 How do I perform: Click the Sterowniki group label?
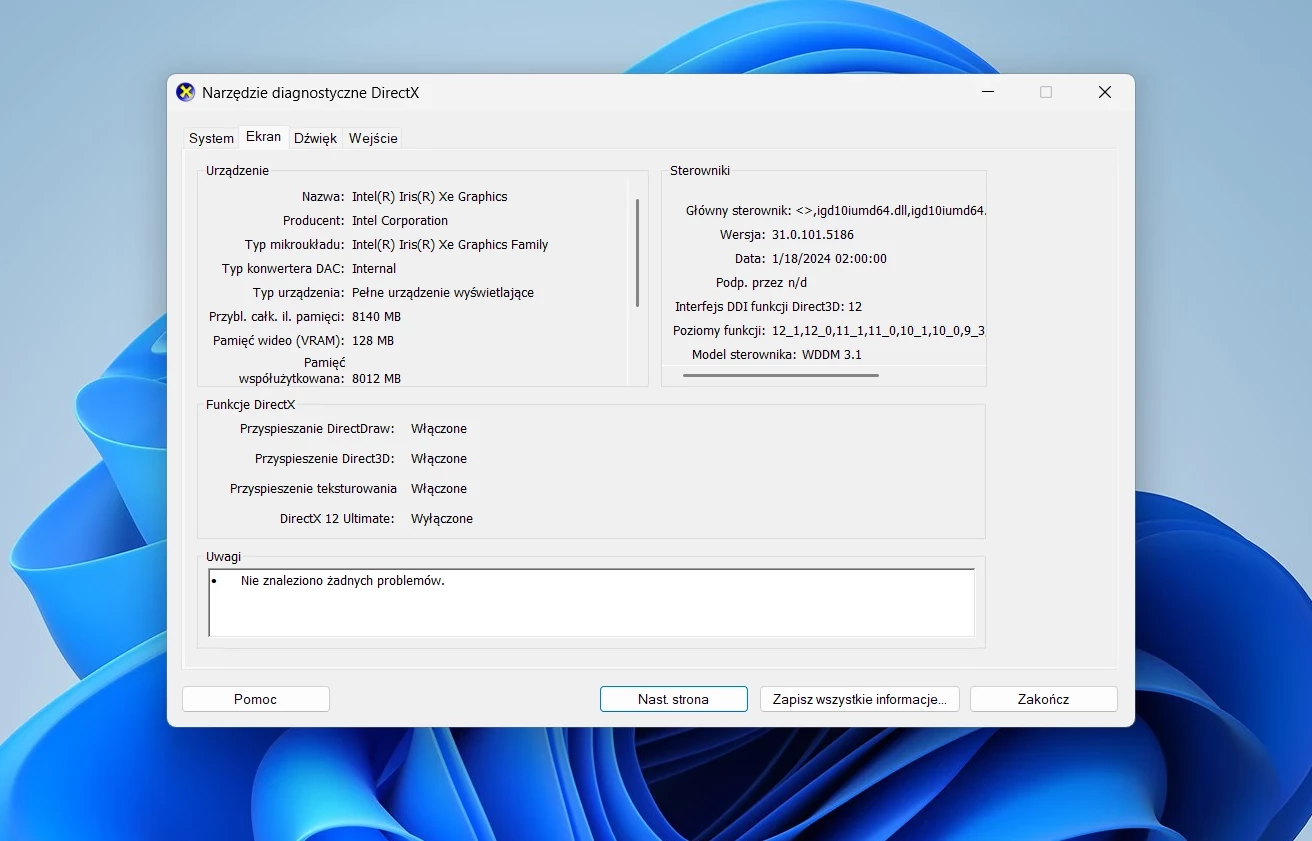pos(700,170)
